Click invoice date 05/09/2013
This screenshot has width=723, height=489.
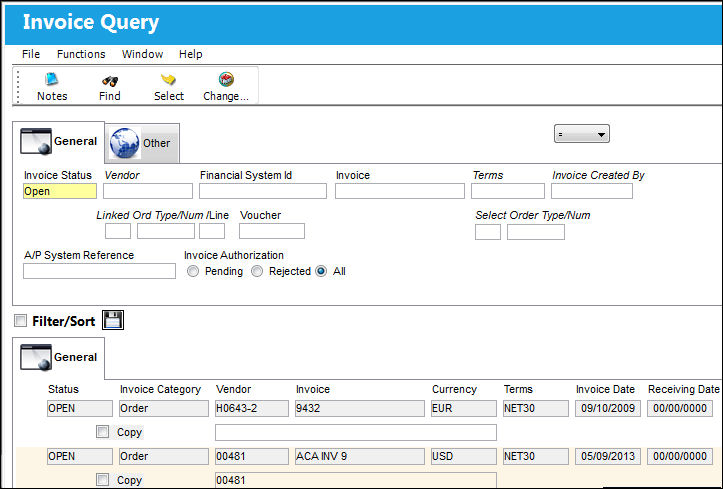(x=608, y=456)
